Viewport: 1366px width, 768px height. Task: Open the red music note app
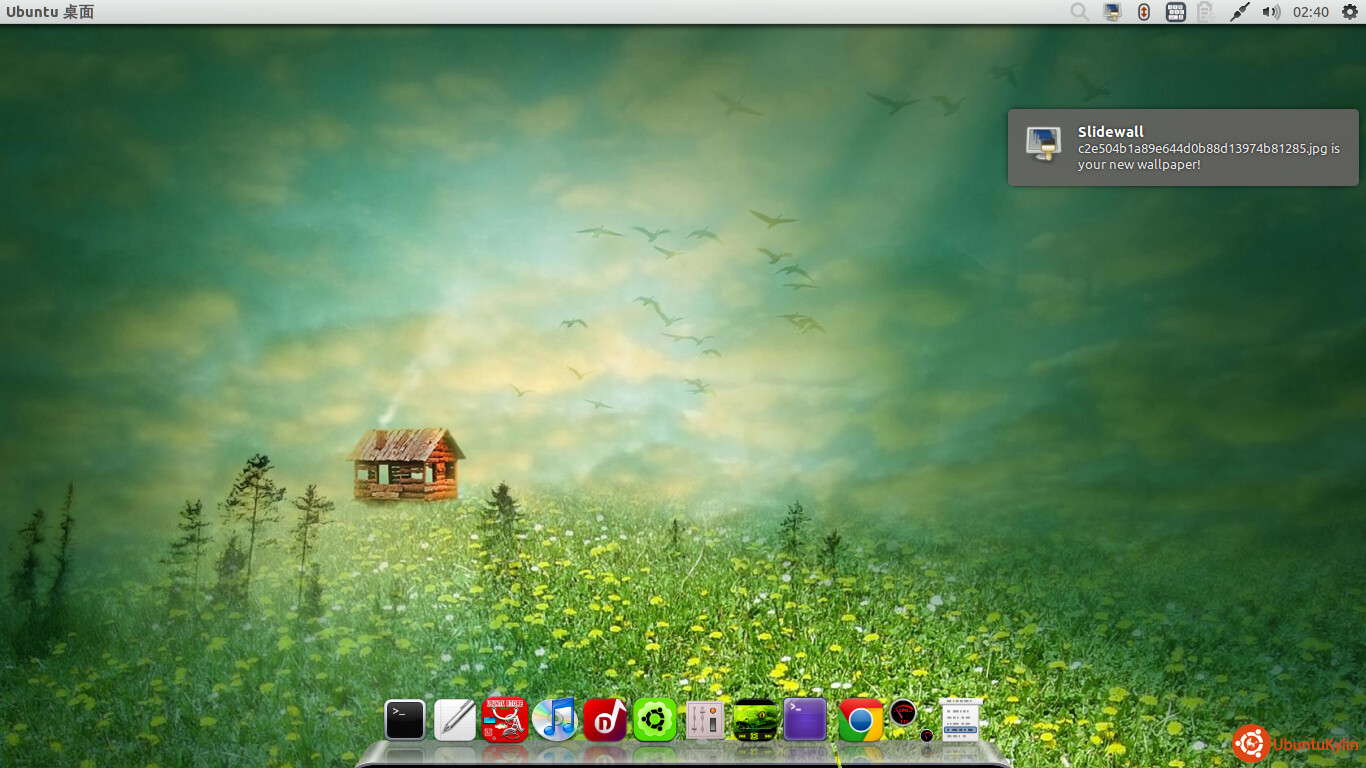pyautogui.click(x=605, y=720)
